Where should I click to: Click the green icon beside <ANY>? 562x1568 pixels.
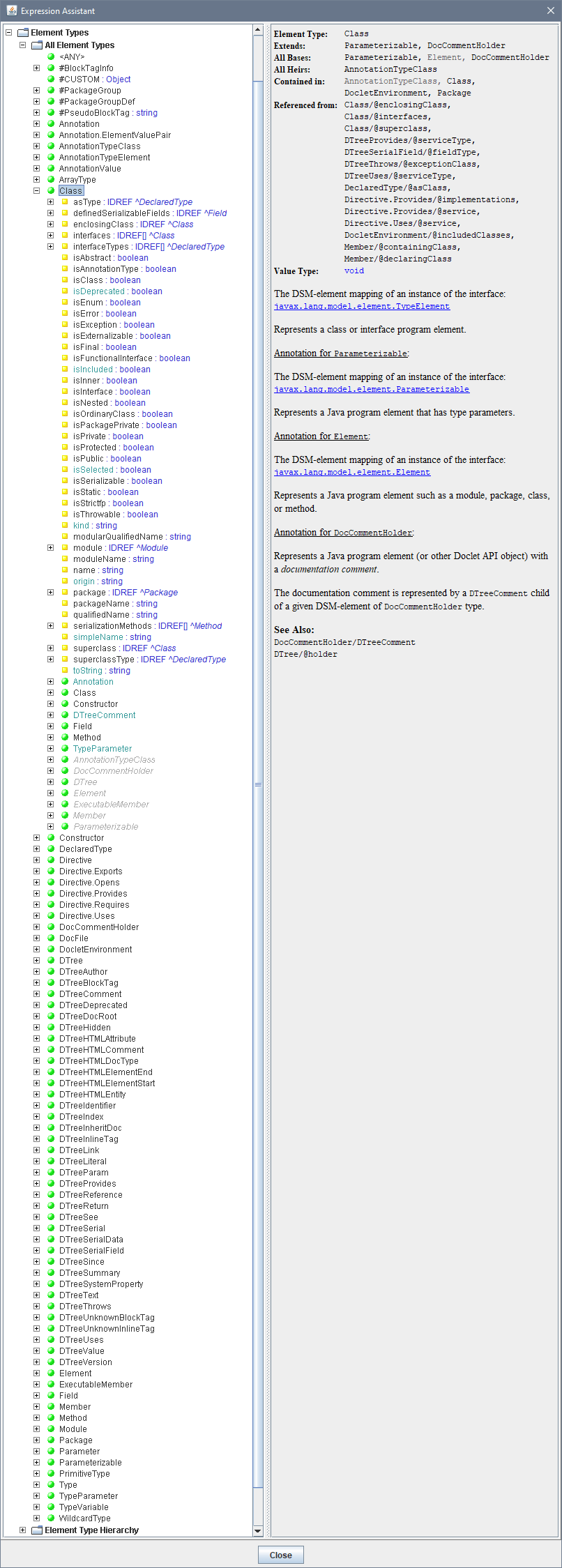point(51,57)
